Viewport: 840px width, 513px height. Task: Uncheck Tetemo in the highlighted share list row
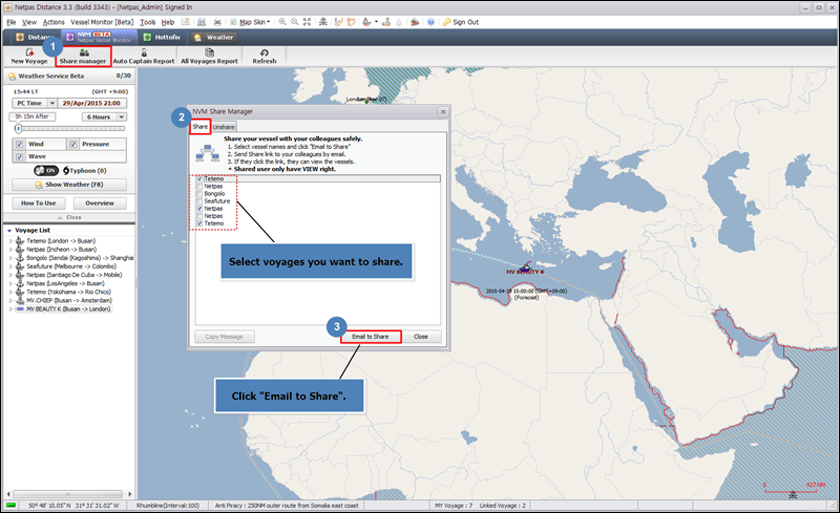pyautogui.click(x=199, y=178)
